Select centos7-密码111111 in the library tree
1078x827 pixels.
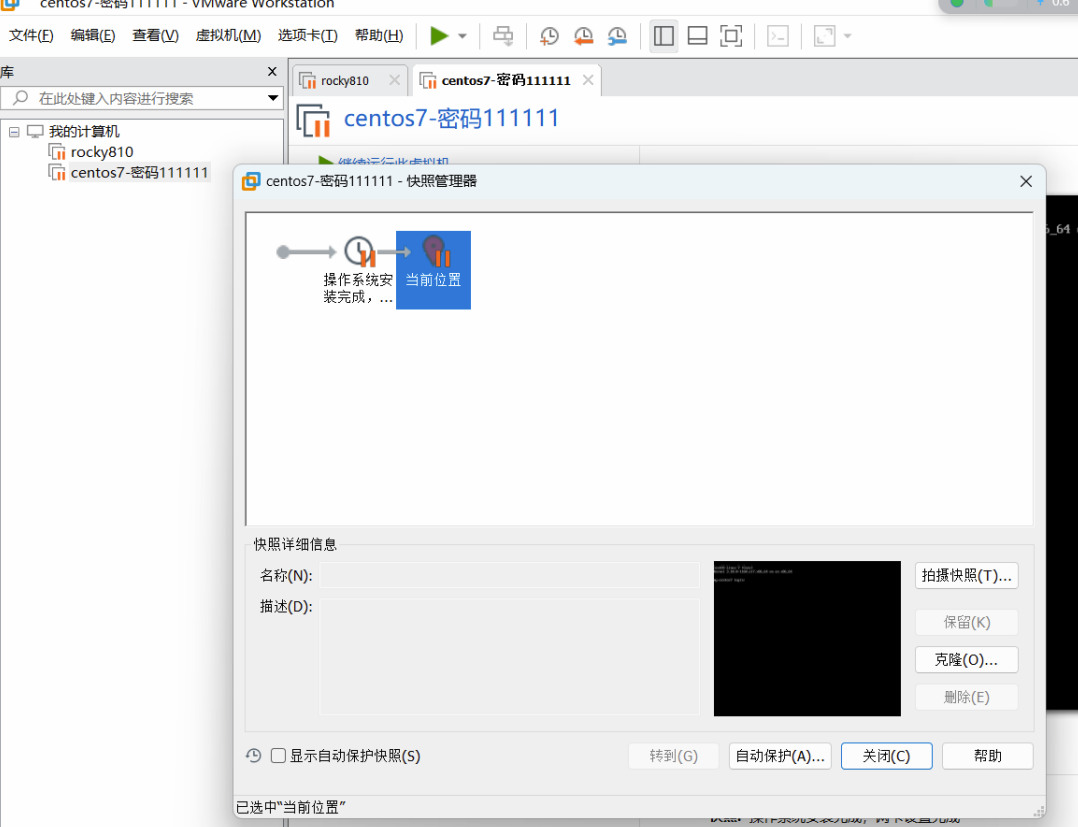(139, 173)
